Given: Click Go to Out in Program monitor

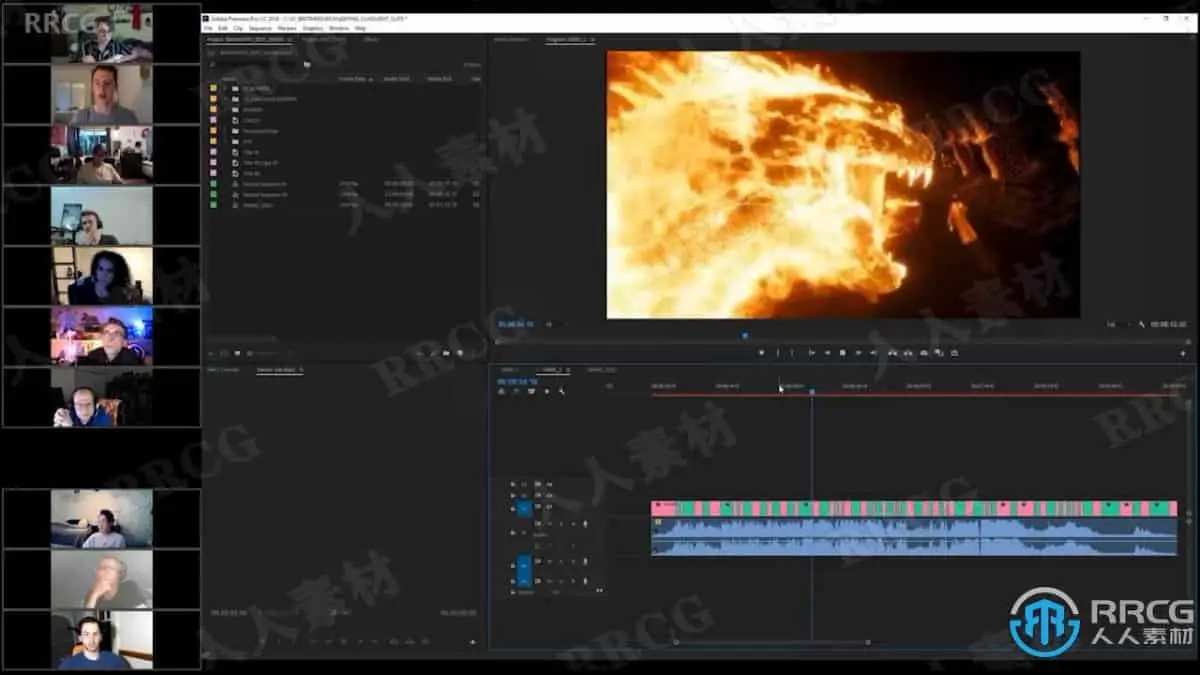Looking at the screenshot, I should [x=873, y=352].
